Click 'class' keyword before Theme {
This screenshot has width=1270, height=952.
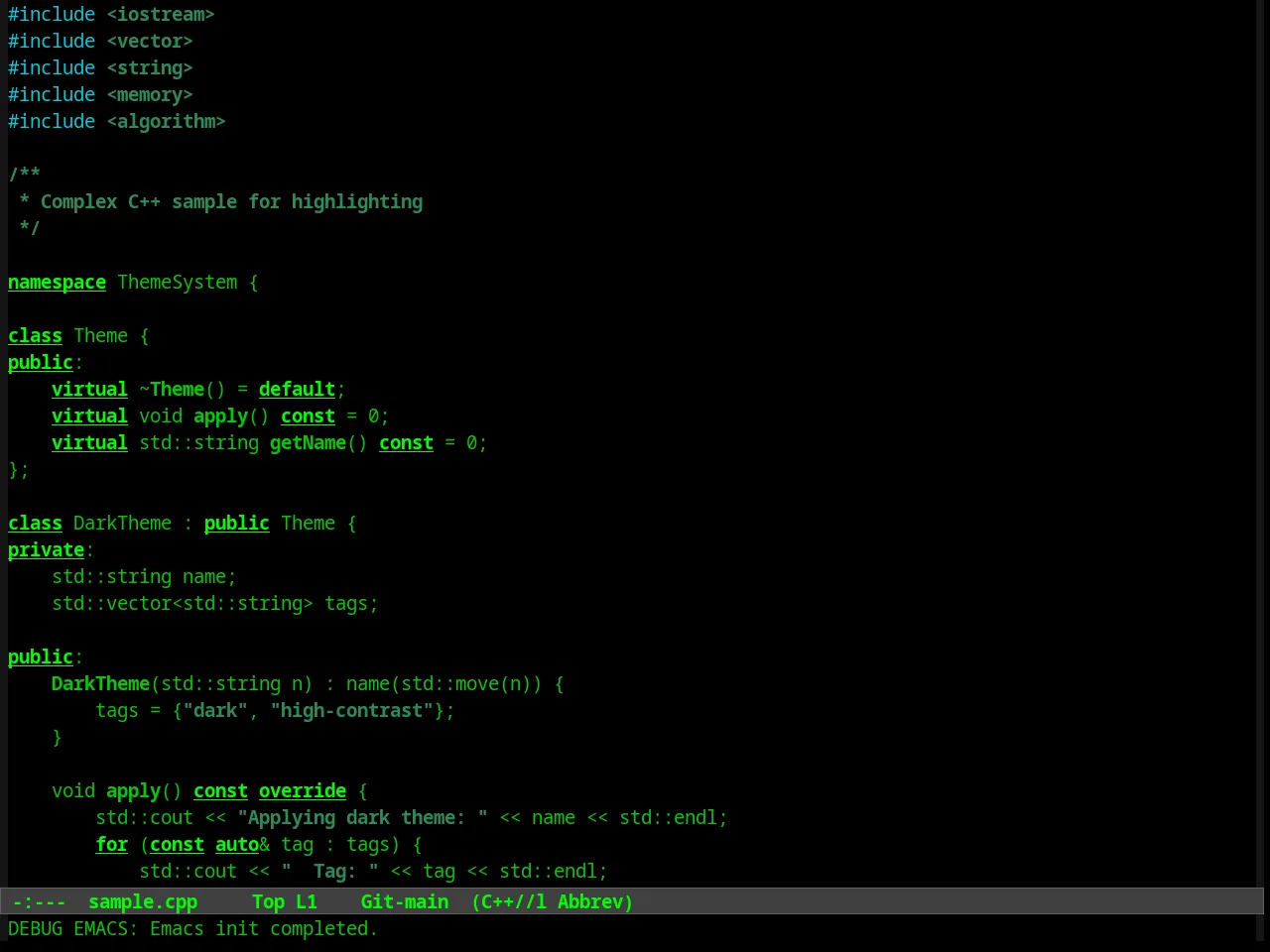[35, 335]
